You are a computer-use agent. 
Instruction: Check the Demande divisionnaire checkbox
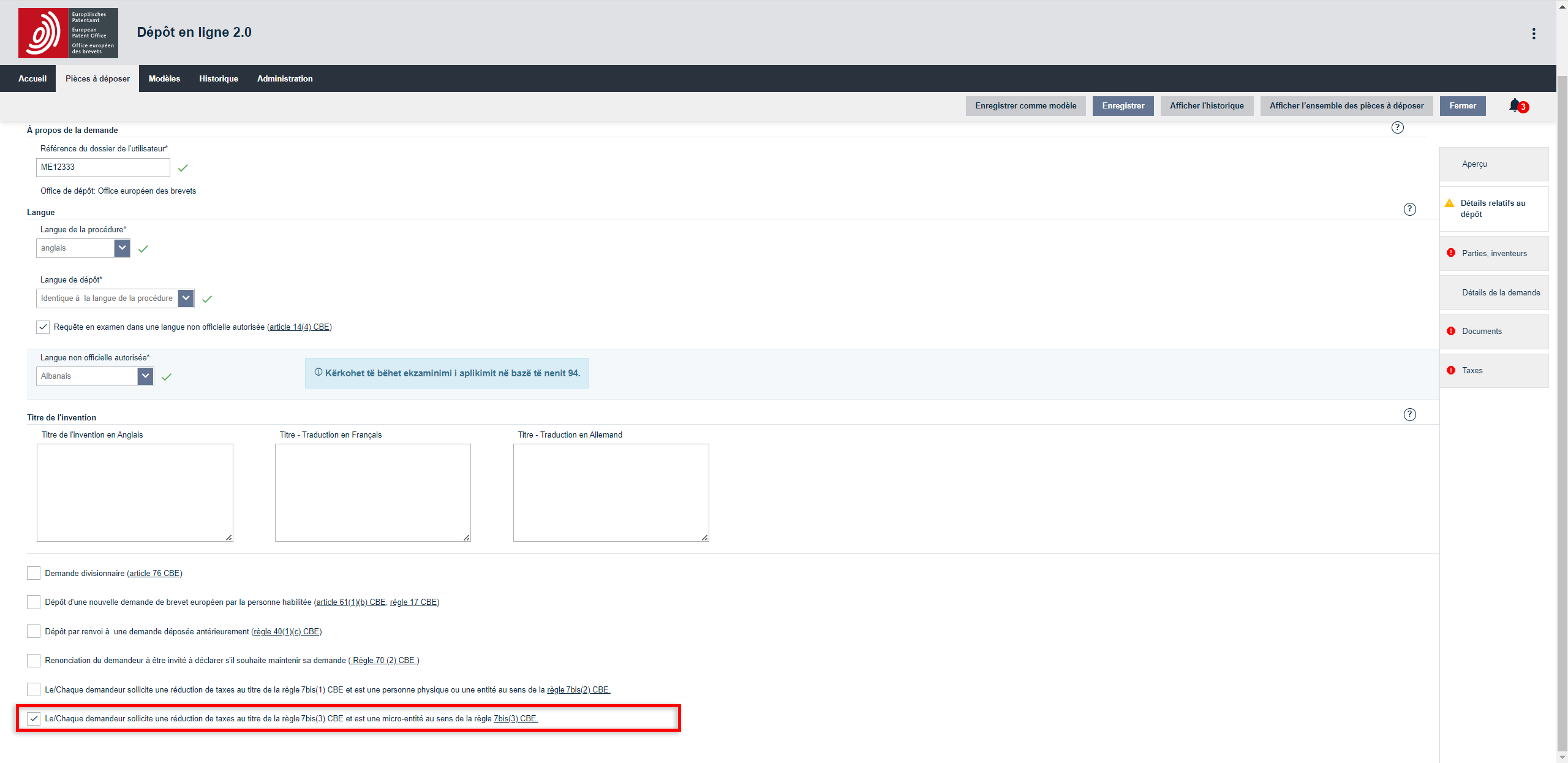point(34,573)
